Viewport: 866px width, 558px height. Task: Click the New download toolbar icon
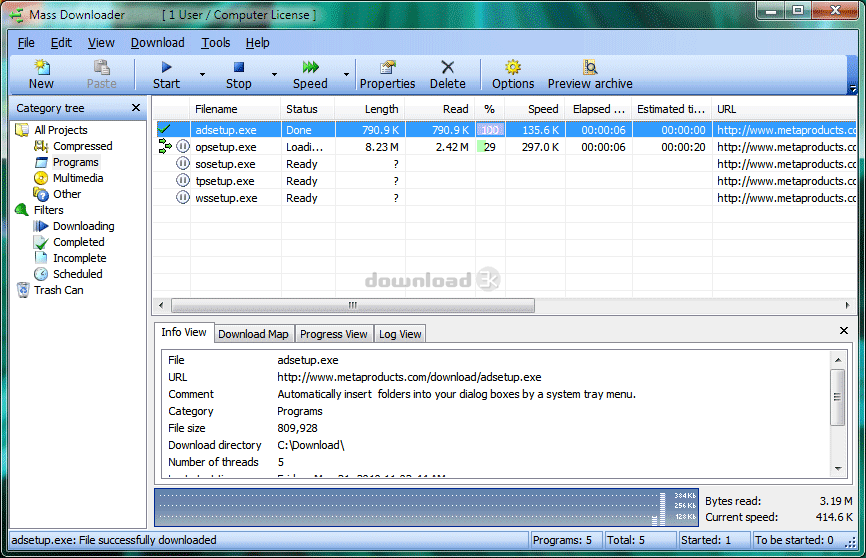[41, 74]
